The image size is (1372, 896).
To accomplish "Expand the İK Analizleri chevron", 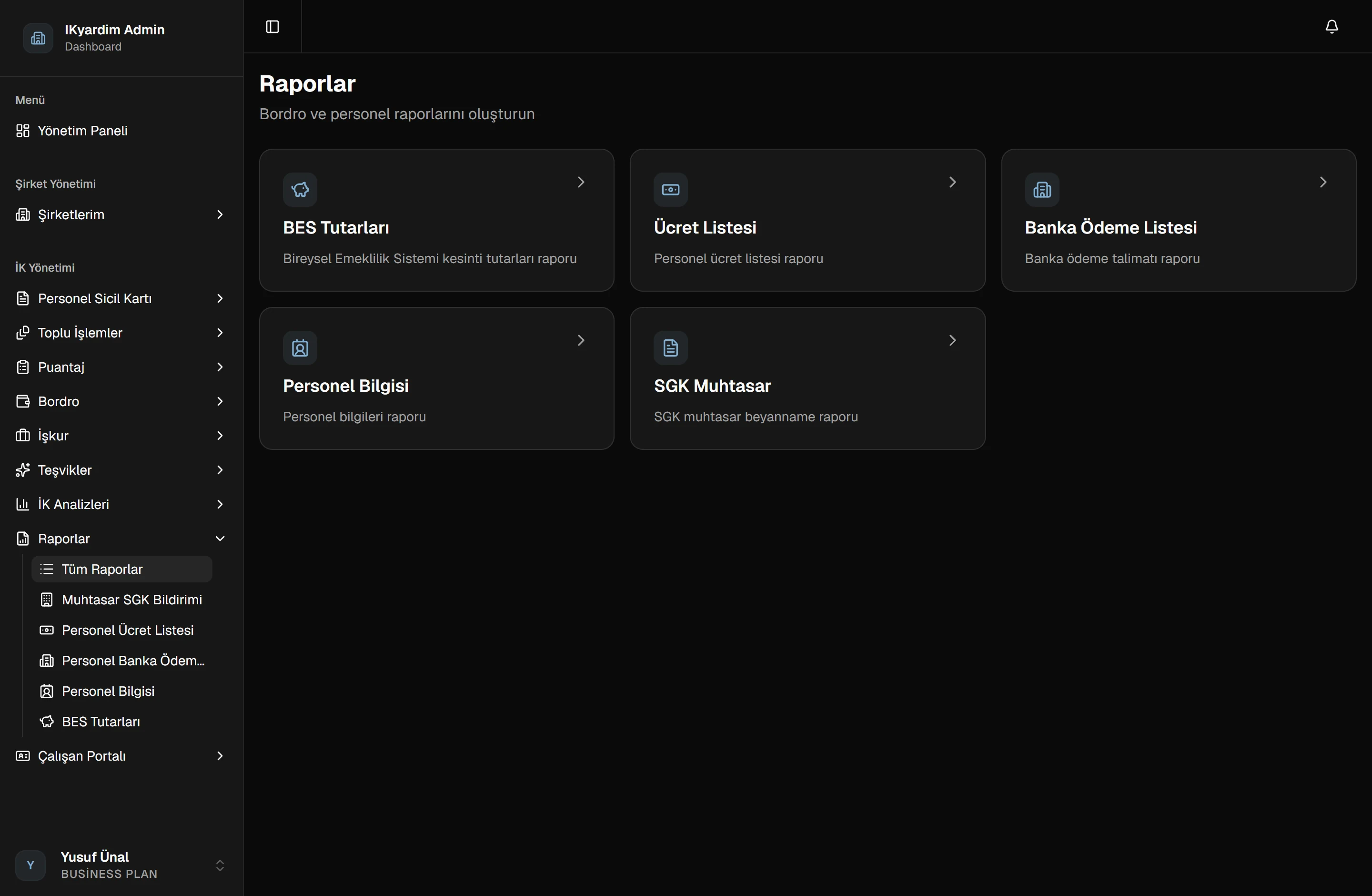I will (220, 504).
